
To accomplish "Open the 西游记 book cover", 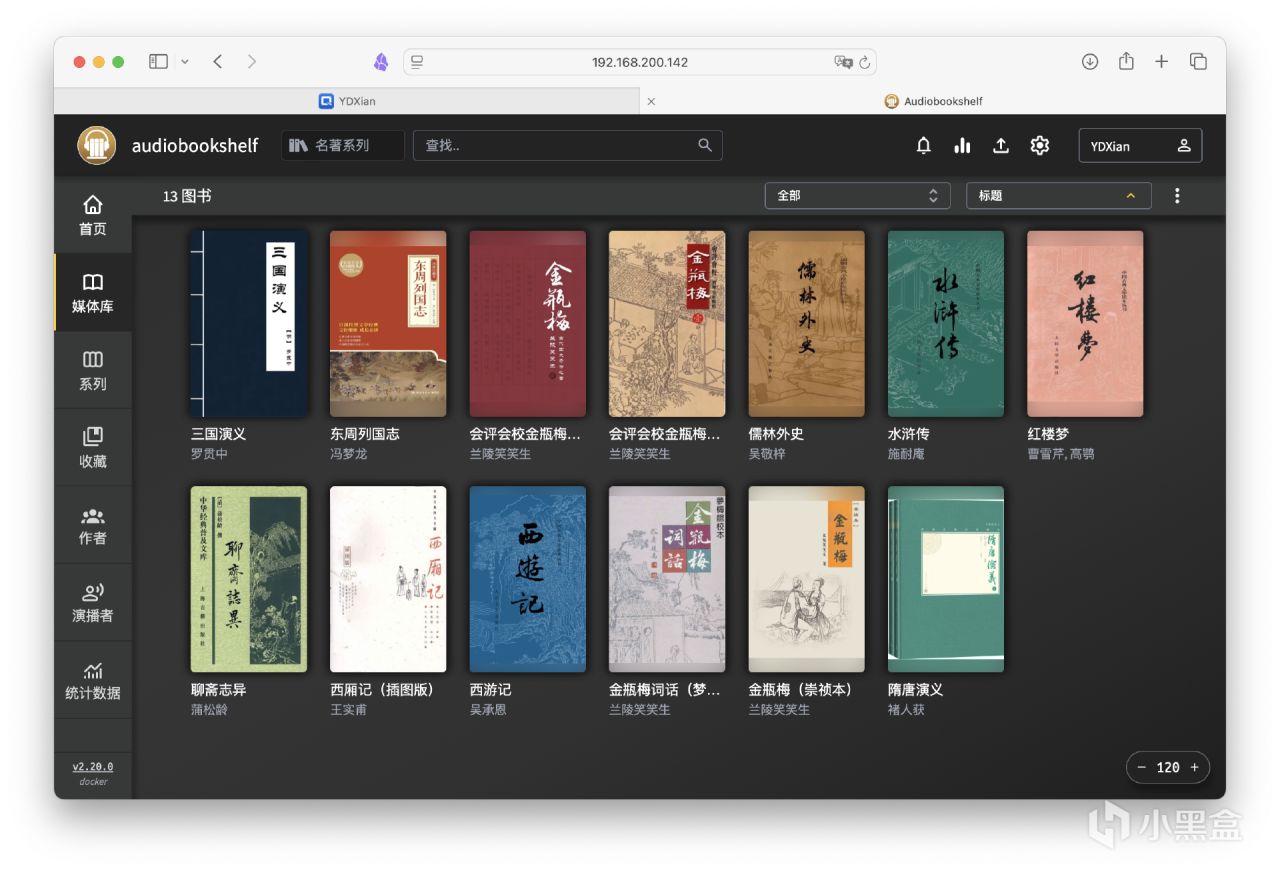I will 528,579.
